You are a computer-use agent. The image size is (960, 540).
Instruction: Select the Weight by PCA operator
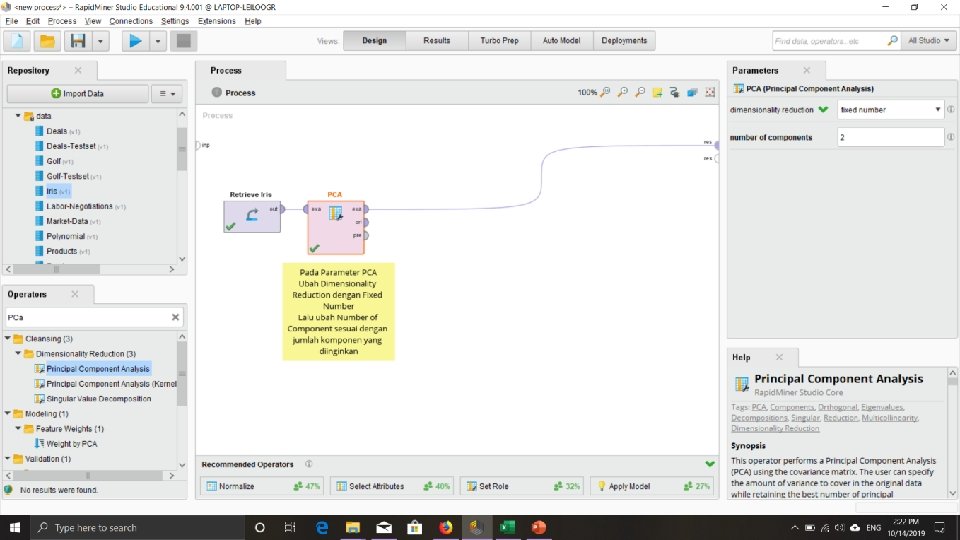pos(66,444)
